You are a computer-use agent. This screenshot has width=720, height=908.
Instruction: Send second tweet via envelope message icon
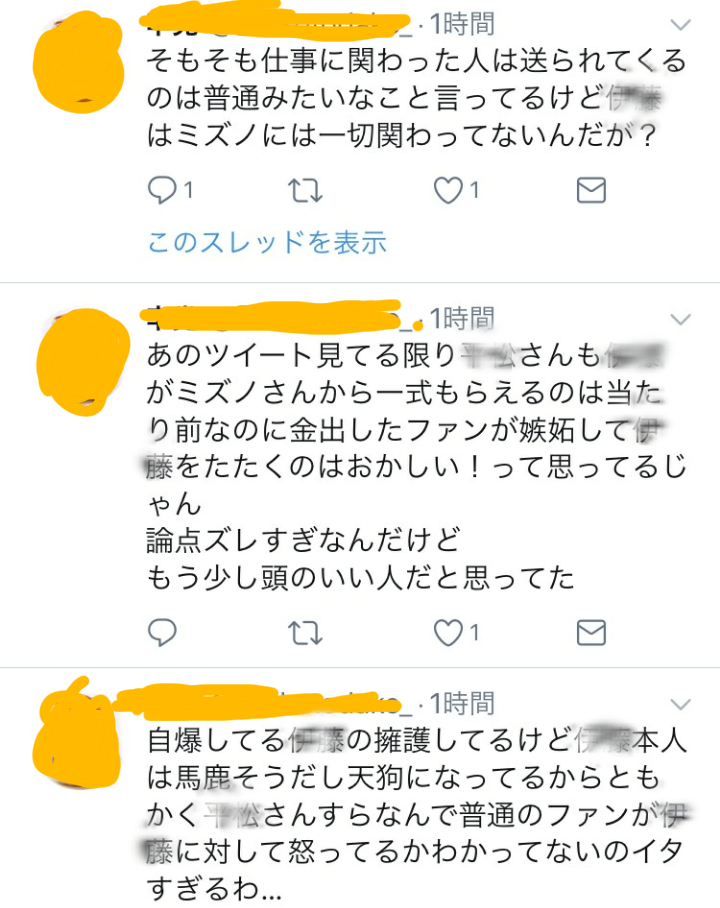pos(591,632)
